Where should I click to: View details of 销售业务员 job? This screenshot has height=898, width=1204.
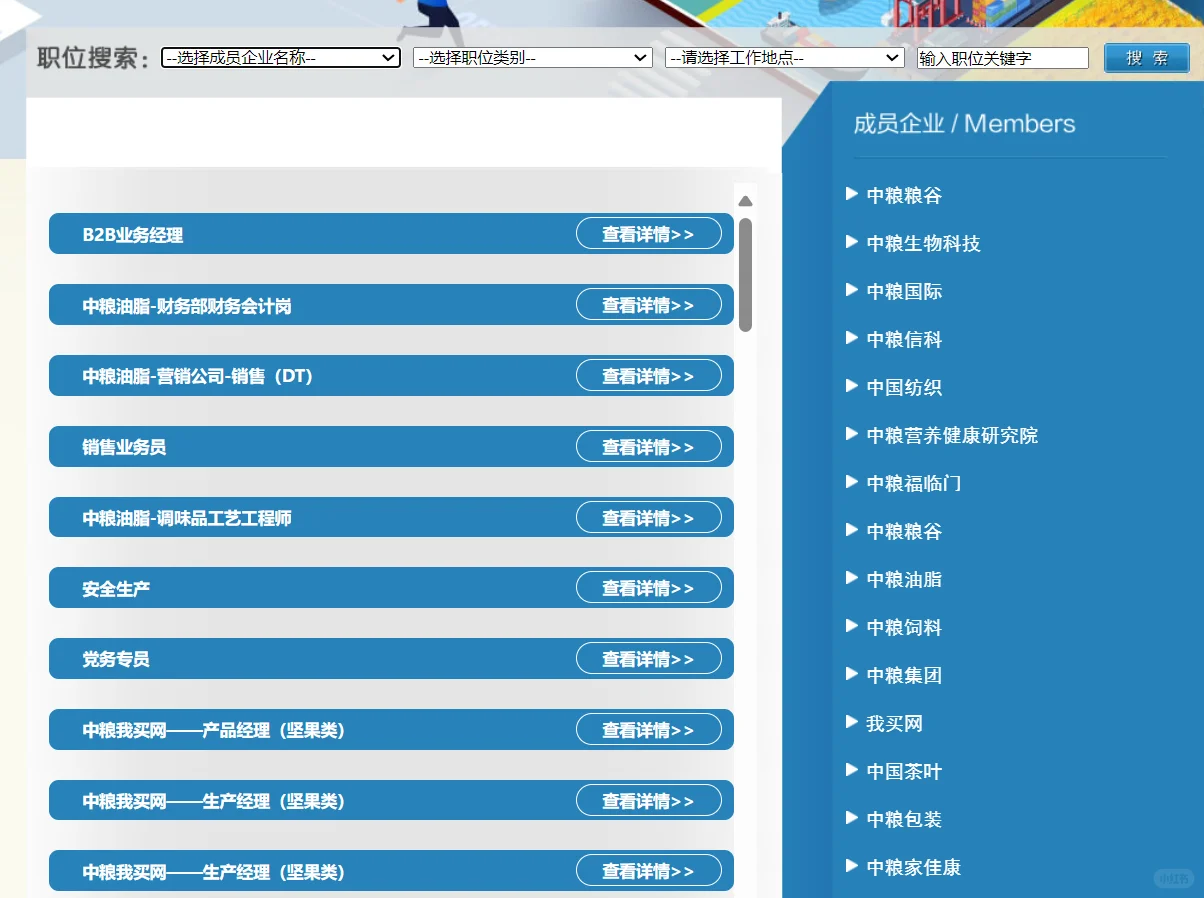[x=648, y=447]
